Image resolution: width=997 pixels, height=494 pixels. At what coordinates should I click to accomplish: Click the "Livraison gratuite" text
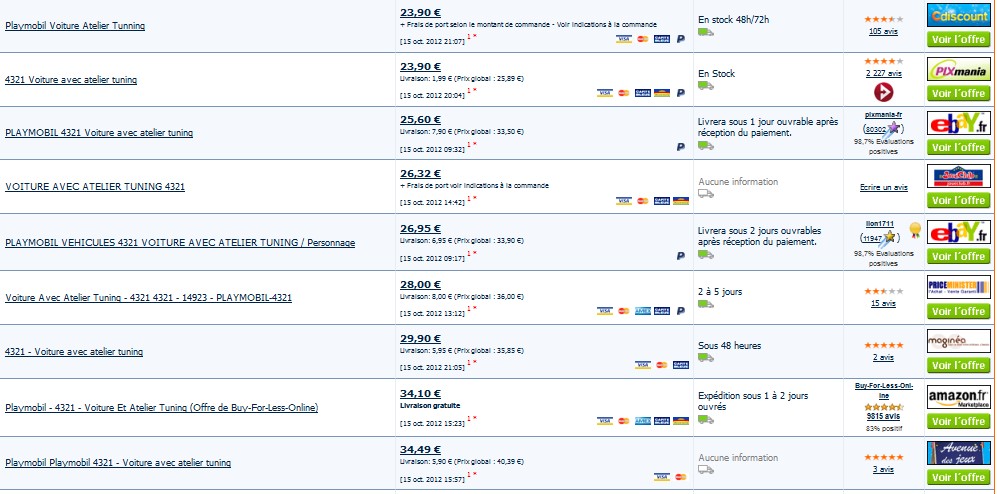[x=430, y=406]
